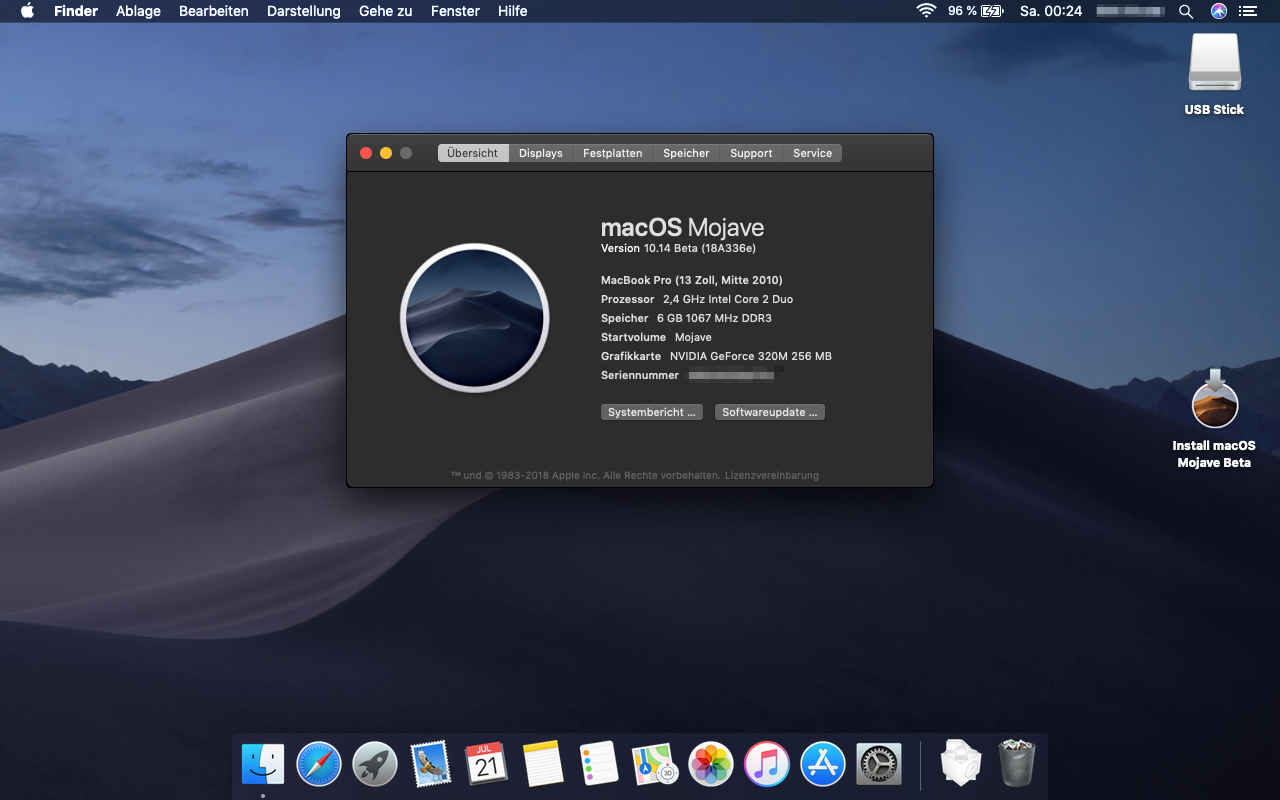The height and width of the screenshot is (800, 1280).
Task: Open the Apple menu
Action: point(27,11)
